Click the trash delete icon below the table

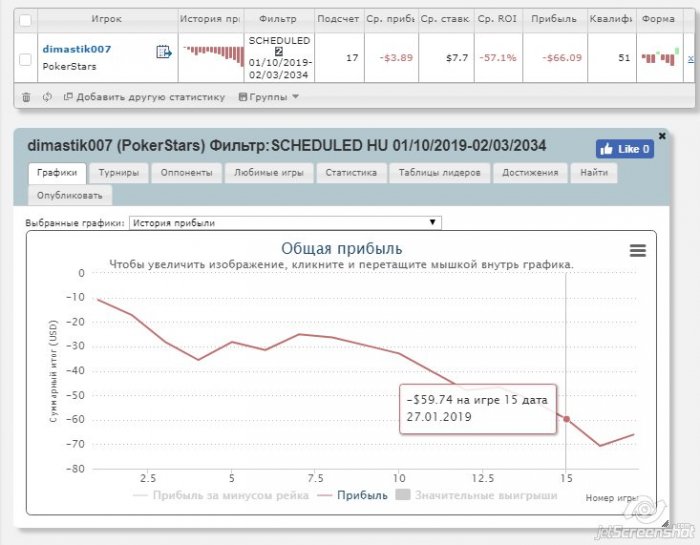point(26,97)
